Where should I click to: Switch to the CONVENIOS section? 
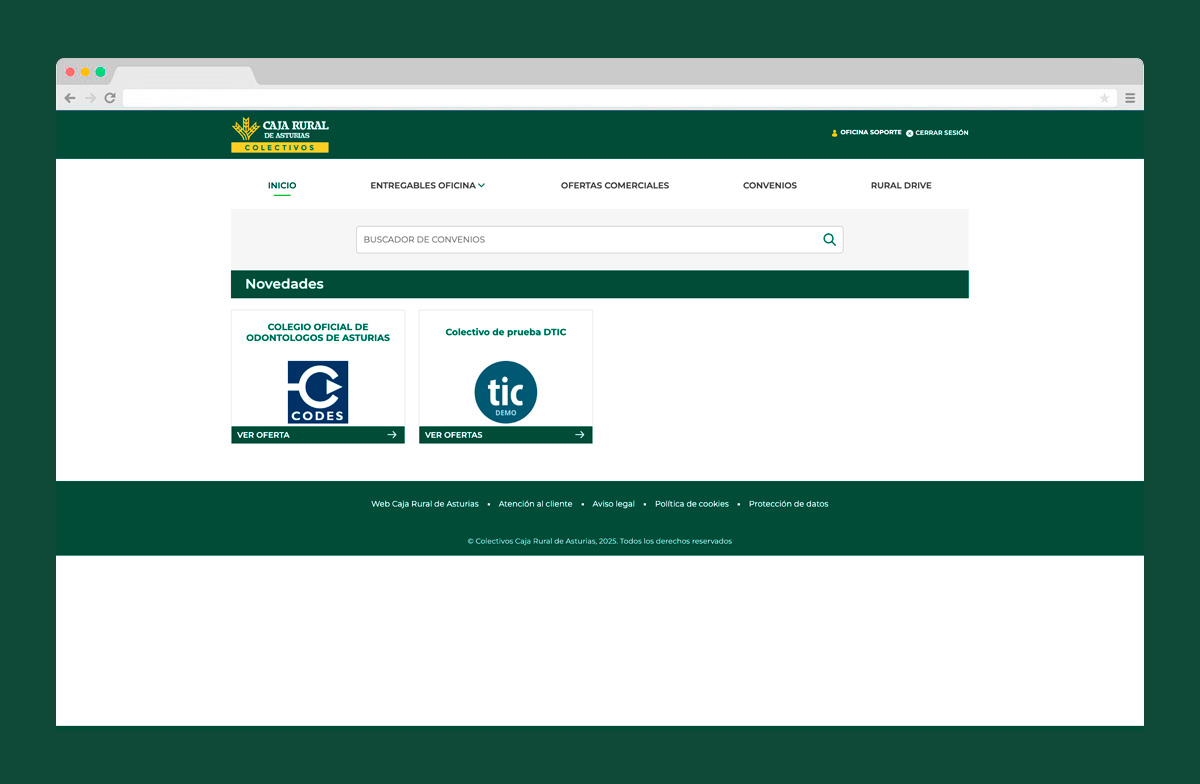point(770,185)
